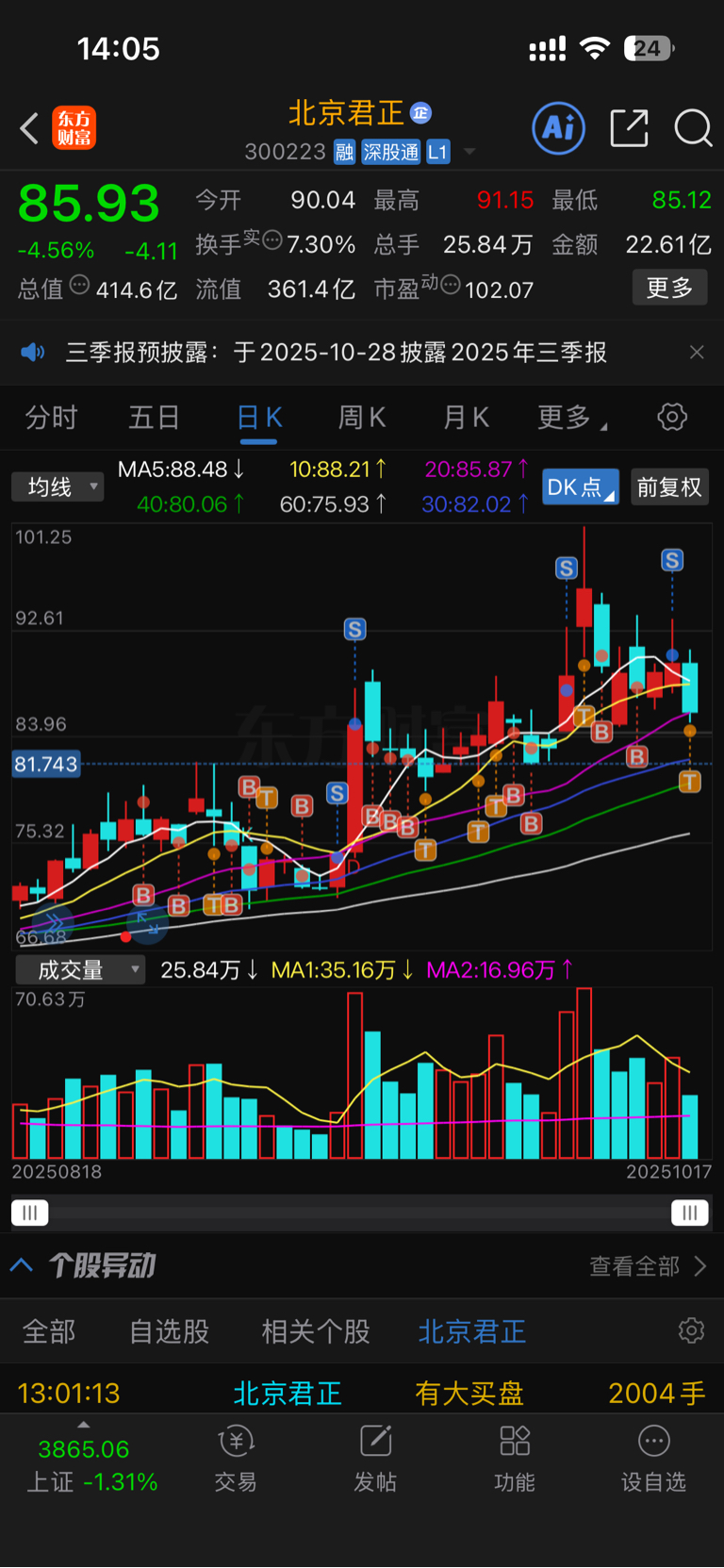
Task: Open the 发帖 post icon
Action: 375,1459
